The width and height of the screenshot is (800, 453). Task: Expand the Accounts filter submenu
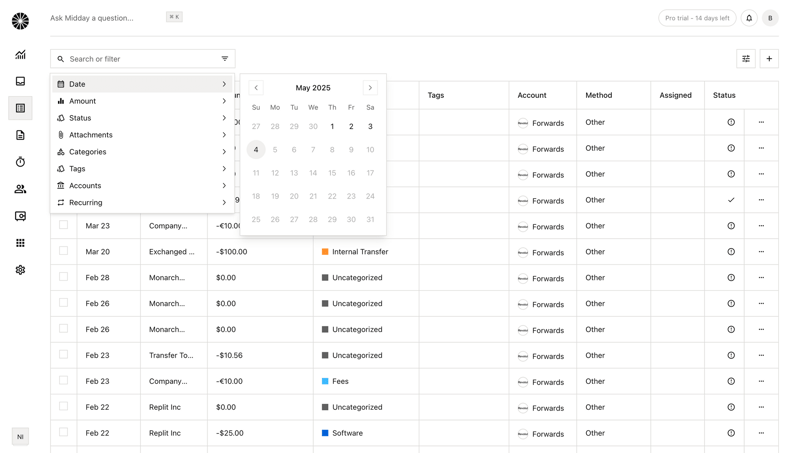coord(142,186)
